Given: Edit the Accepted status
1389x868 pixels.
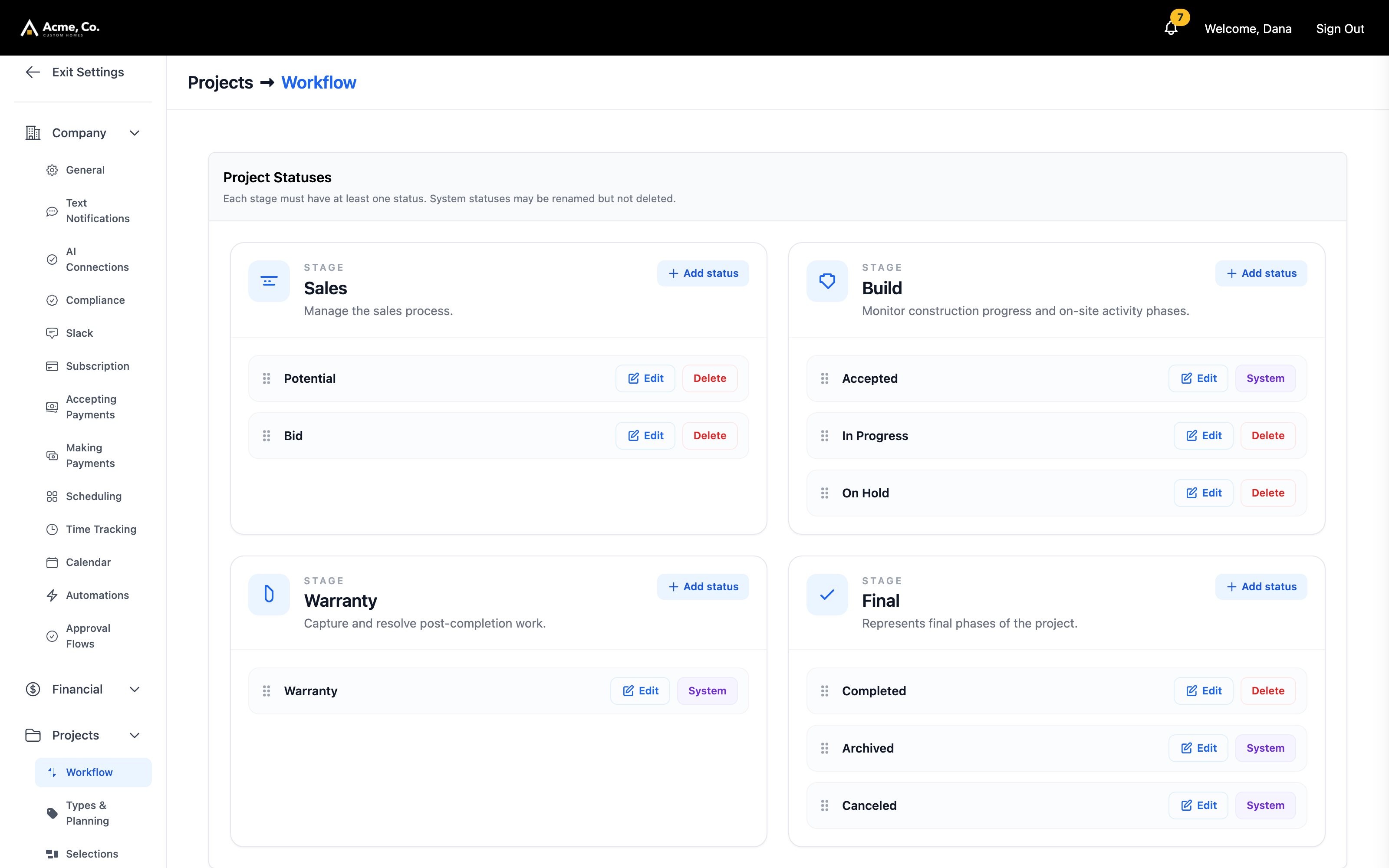Looking at the screenshot, I should click(1198, 378).
